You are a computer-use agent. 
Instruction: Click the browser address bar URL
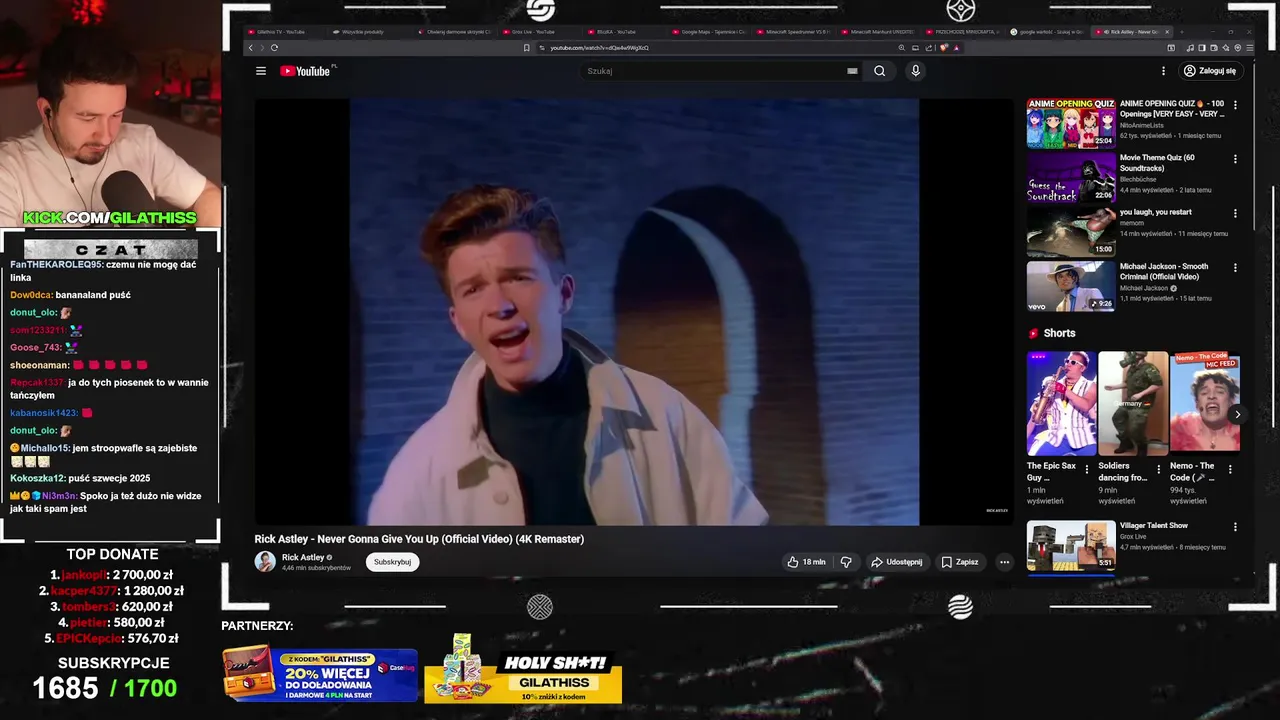pos(599,47)
